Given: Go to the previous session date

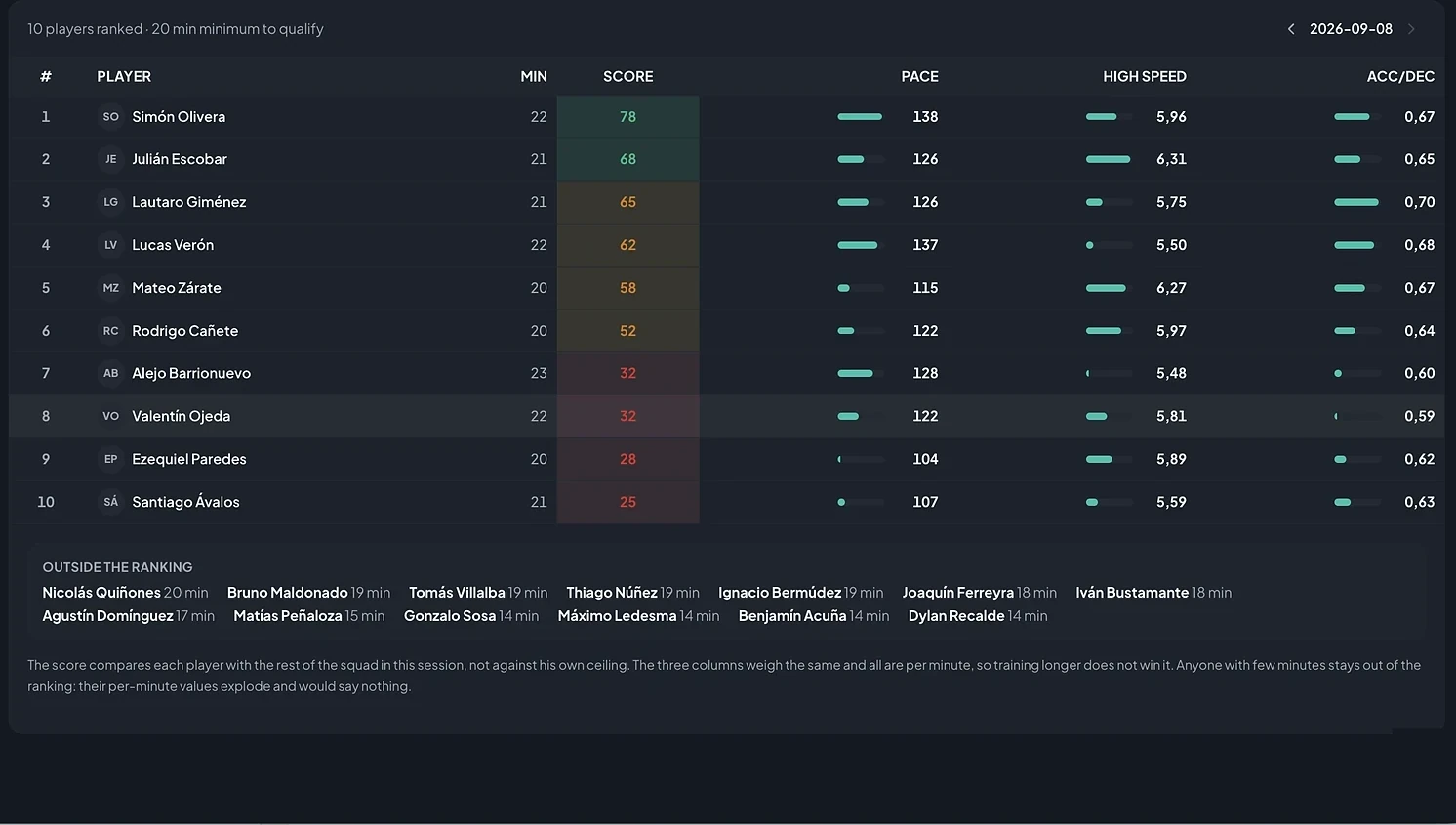Looking at the screenshot, I should (1291, 29).
